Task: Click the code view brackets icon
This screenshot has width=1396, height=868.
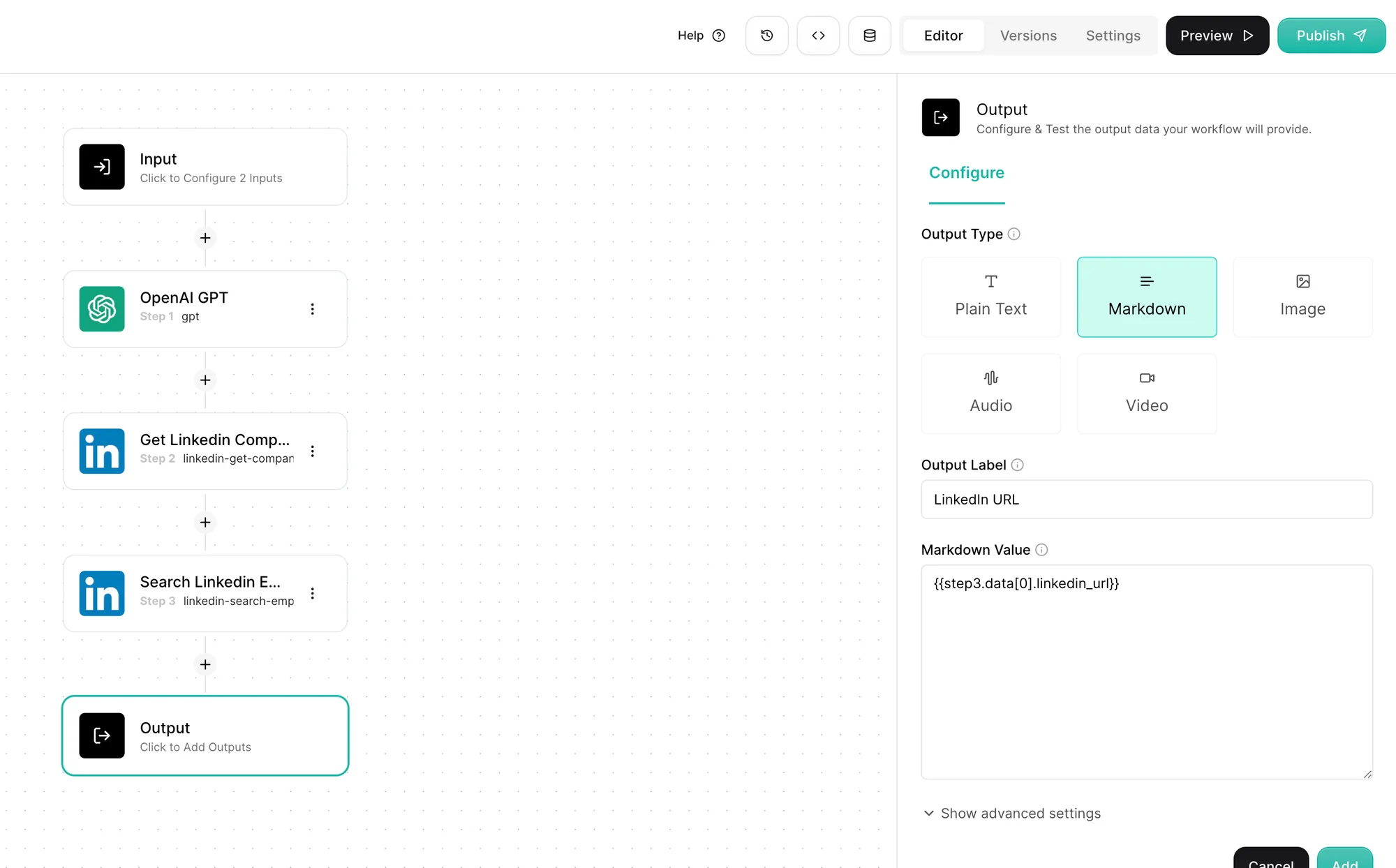Action: coord(818,36)
